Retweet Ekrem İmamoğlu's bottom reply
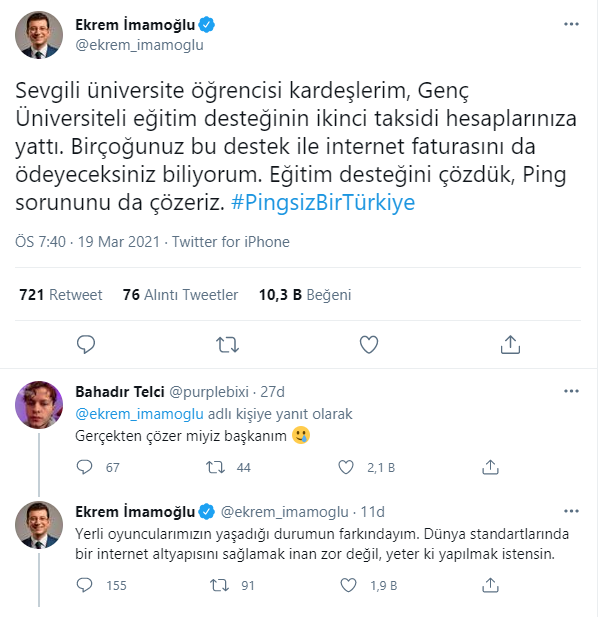Viewport: 604px width, 617px height. (x=214, y=585)
